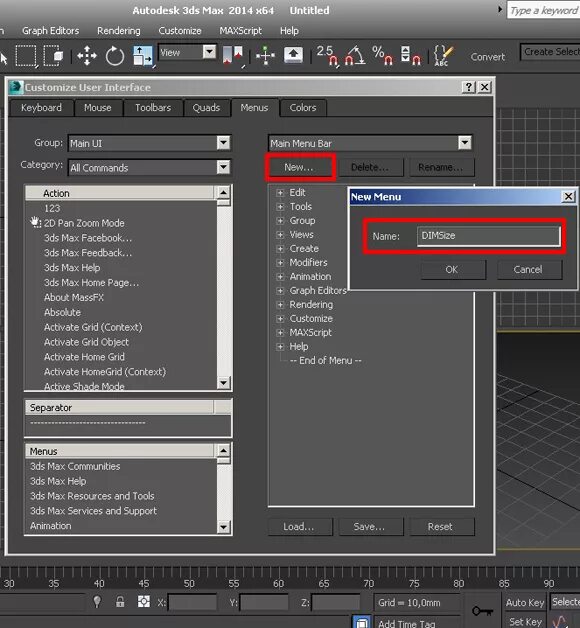Click the Convert toolbar button
Image resolution: width=580 pixels, height=628 pixels.
tap(487, 57)
